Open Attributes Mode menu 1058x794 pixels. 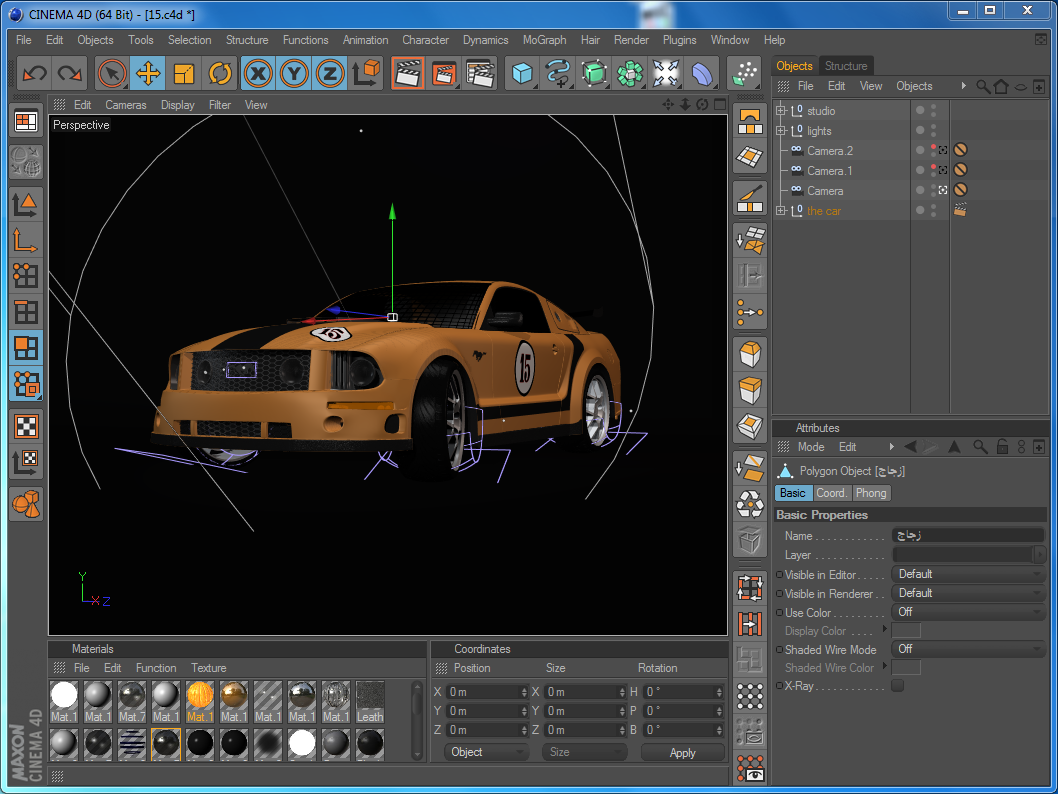click(x=810, y=447)
